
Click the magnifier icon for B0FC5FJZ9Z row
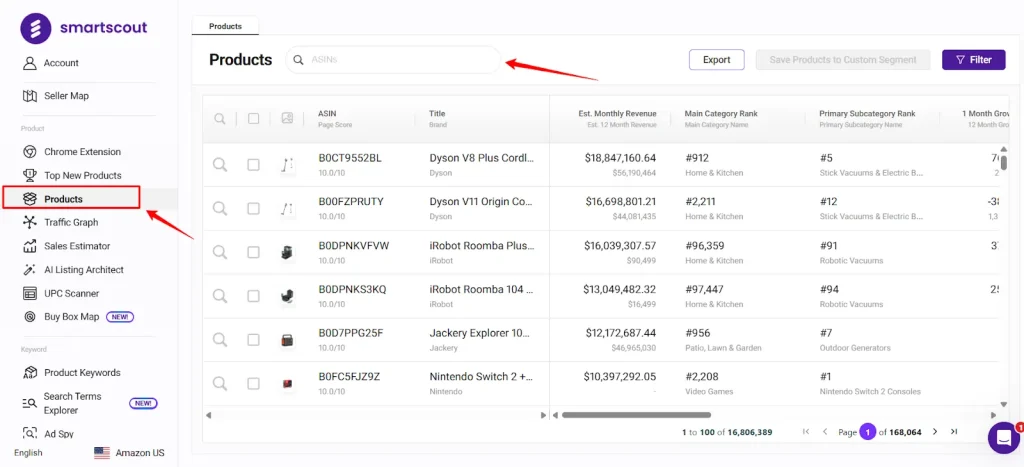220,383
